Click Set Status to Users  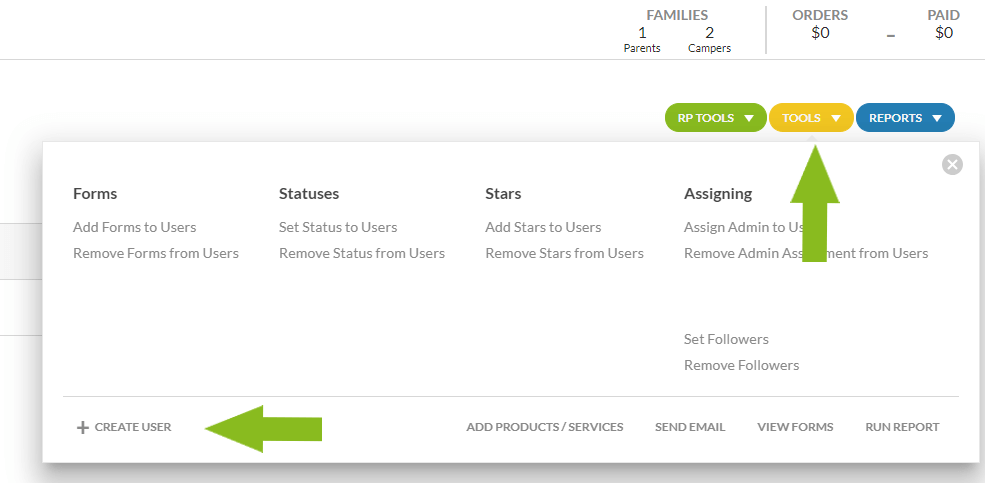point(338,227)
